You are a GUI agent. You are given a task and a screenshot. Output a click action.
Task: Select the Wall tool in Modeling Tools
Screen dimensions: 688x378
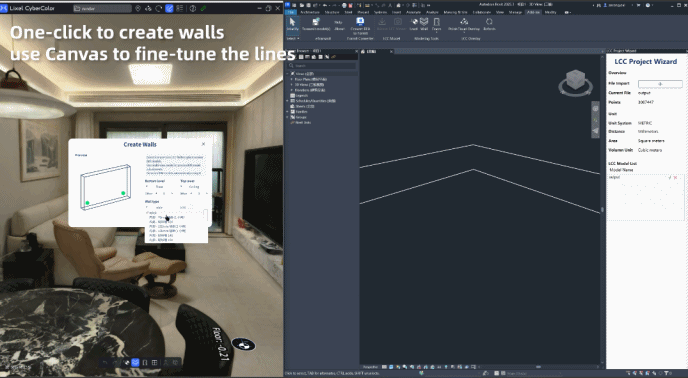[x=424, y=24]
